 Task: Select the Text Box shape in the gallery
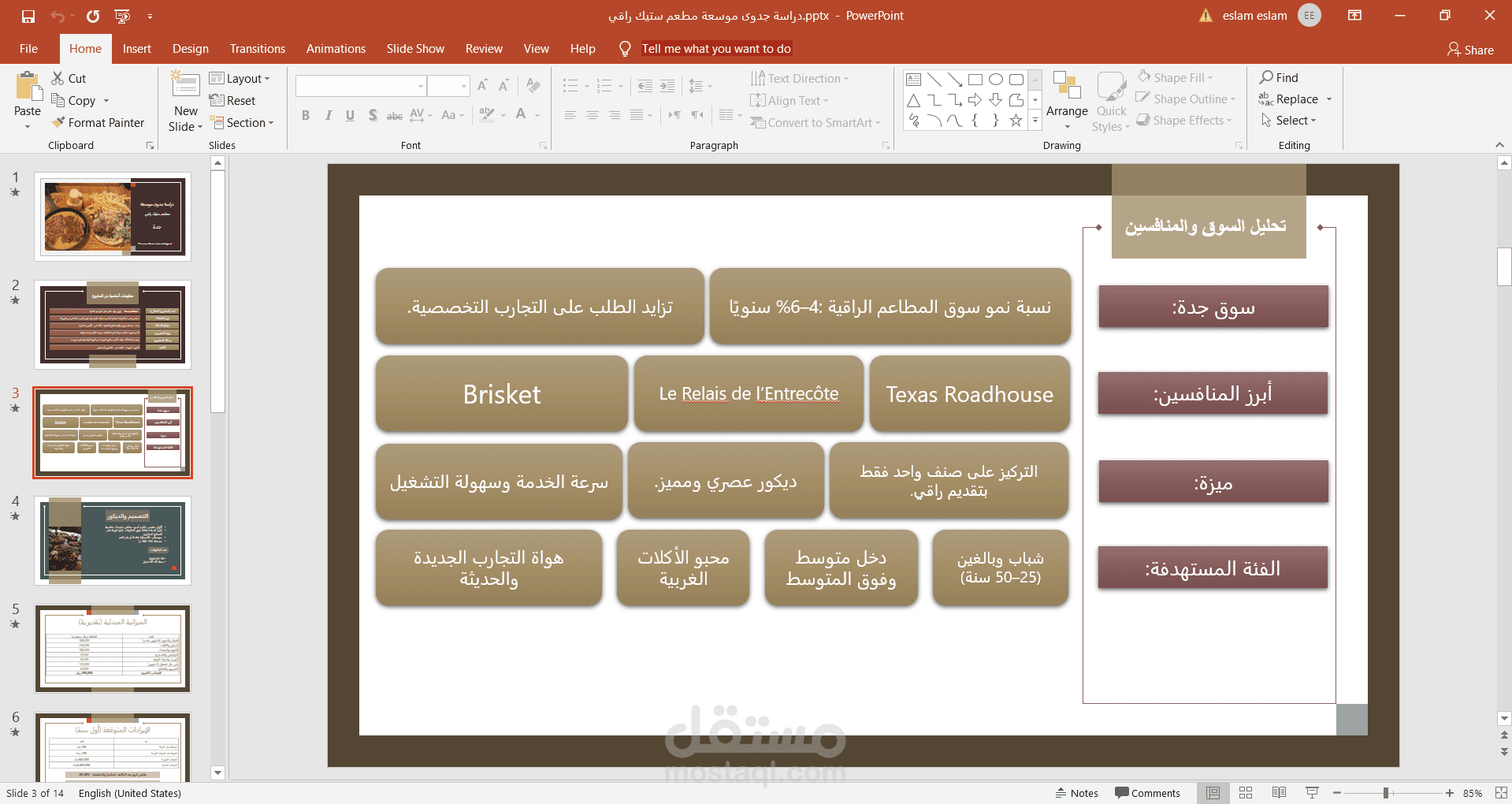[x=913, y=79]
